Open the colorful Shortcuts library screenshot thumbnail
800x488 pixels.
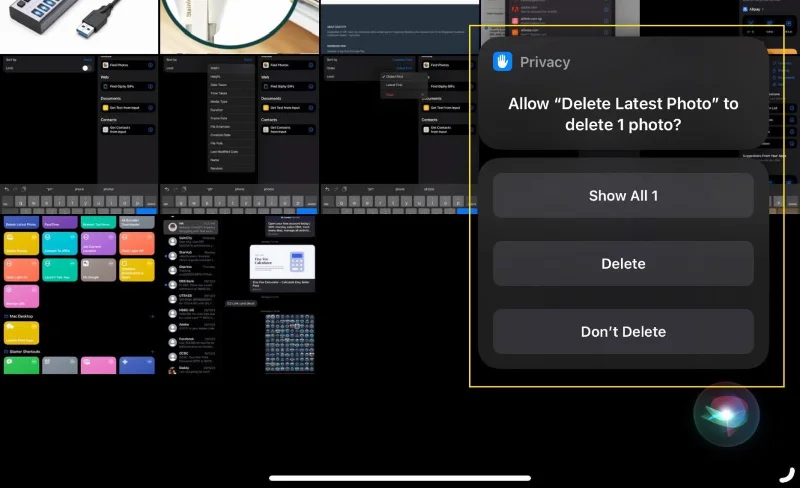79,295
